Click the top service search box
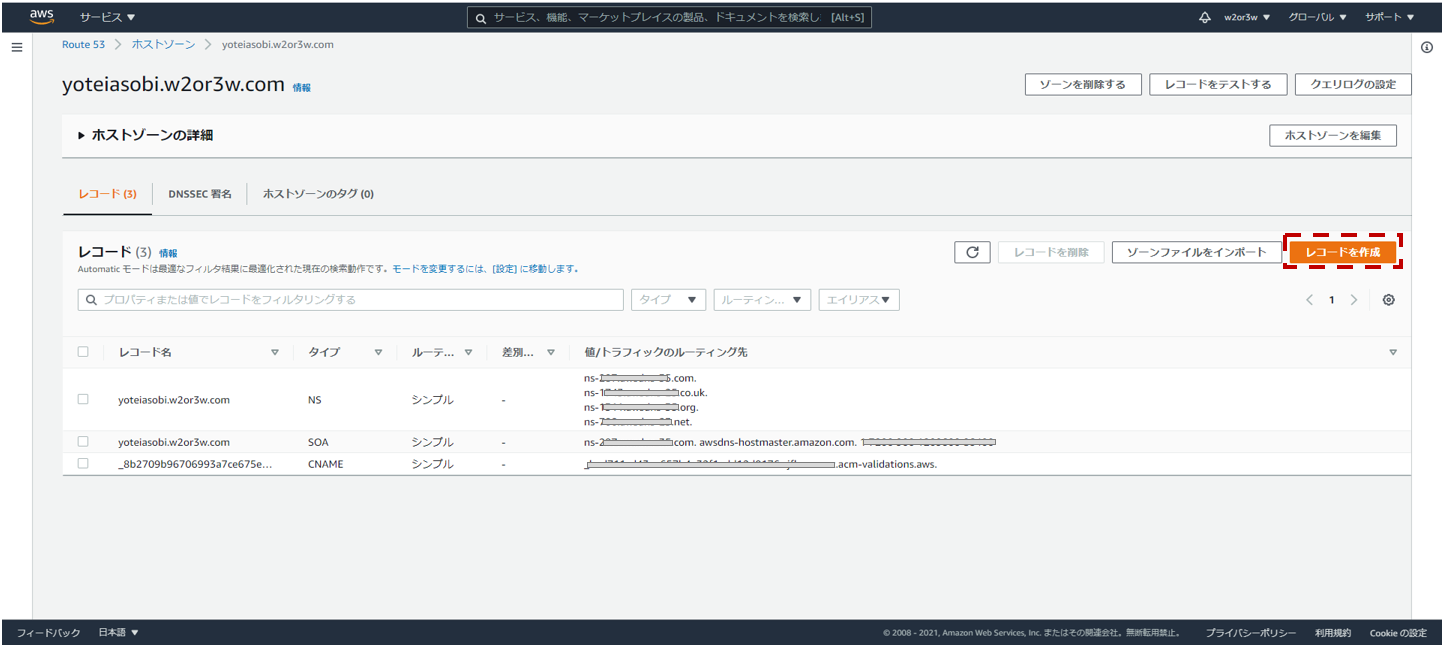 coord(669,17)
